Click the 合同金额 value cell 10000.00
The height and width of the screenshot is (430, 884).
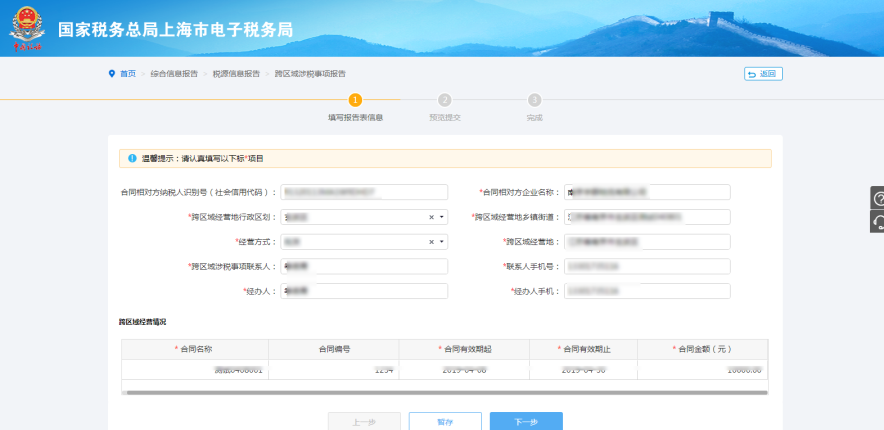tap(702, 370)
